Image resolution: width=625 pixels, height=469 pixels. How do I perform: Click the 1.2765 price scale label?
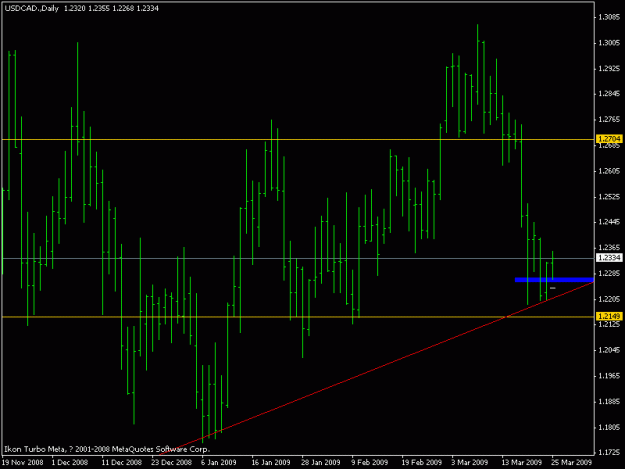point(609,120)
